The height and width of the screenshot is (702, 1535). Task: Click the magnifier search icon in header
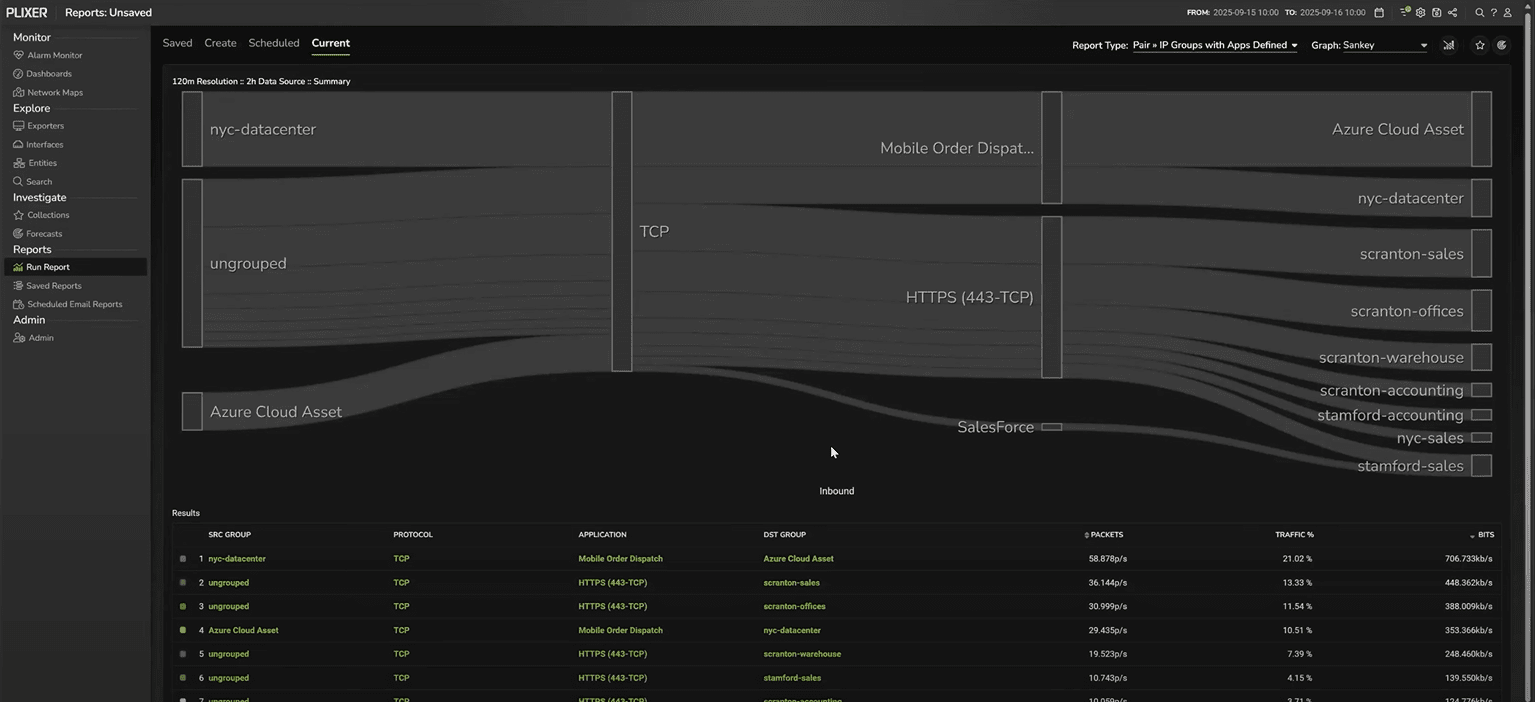[x=1480, y=13]
